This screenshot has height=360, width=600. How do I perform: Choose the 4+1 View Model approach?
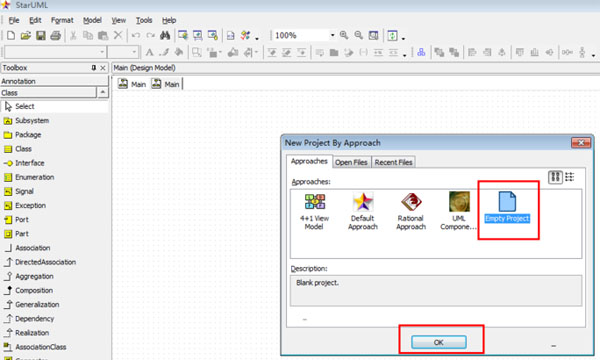coord(315,202)
